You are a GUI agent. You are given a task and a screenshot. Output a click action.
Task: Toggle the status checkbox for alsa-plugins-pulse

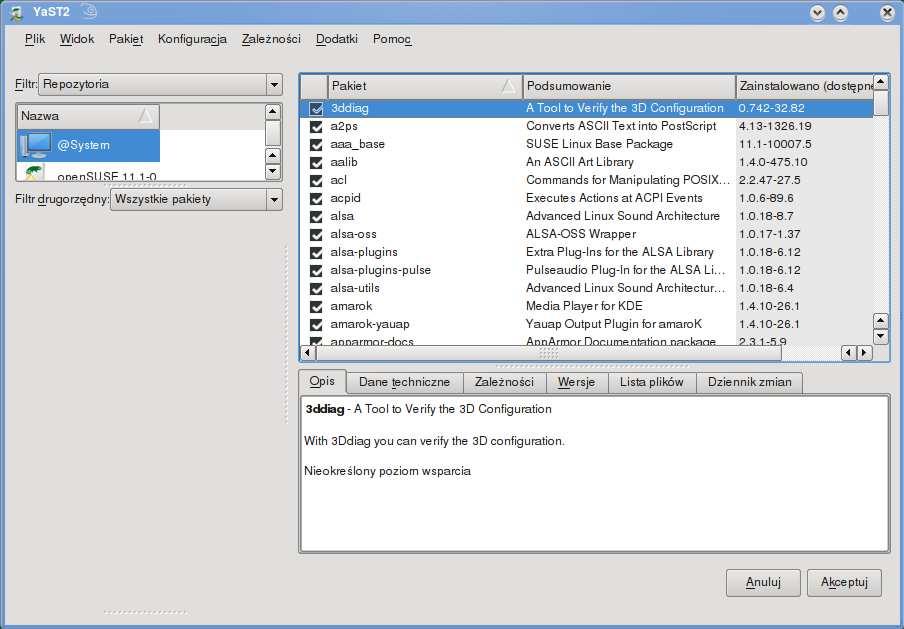(x=316, y=270)
